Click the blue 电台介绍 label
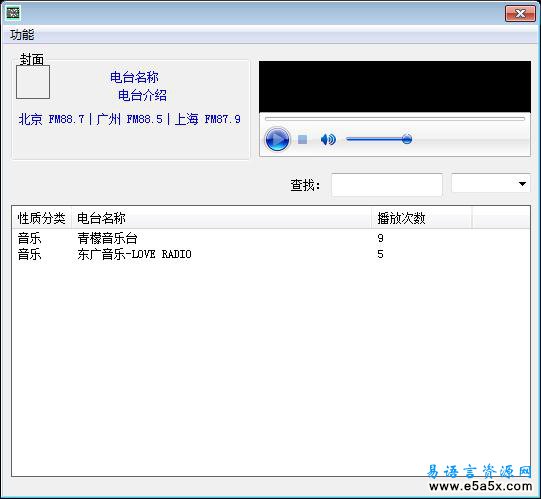Image resolution: width=541 pixels, height=499 pixels. [x=142, y=95]
